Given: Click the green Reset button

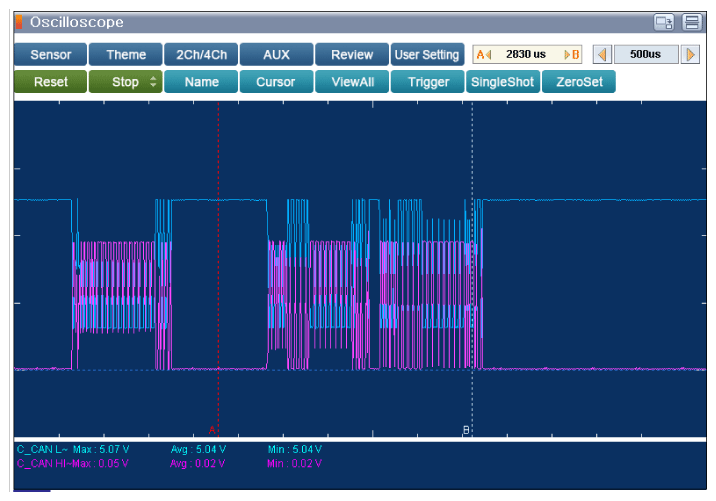Looking at the screenshot, I should (x=50, y=82).
